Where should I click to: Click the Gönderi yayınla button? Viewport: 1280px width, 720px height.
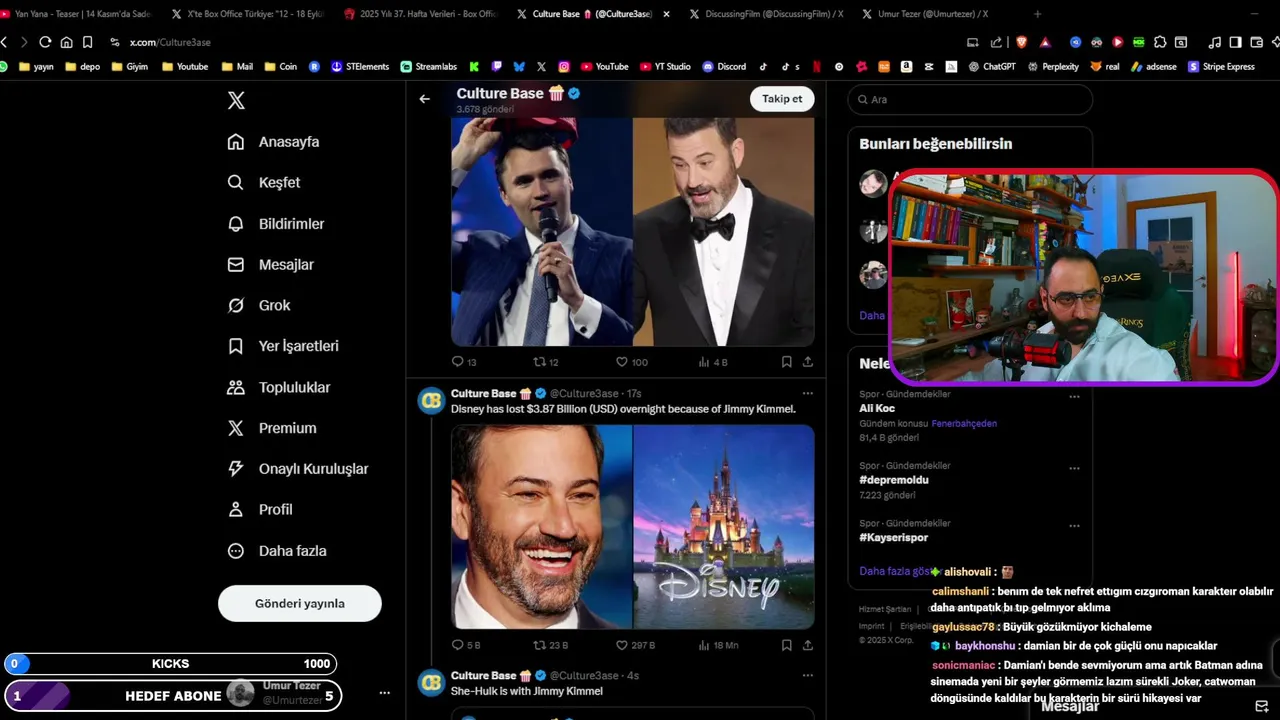pyautogui.click(x=300, y=603)
